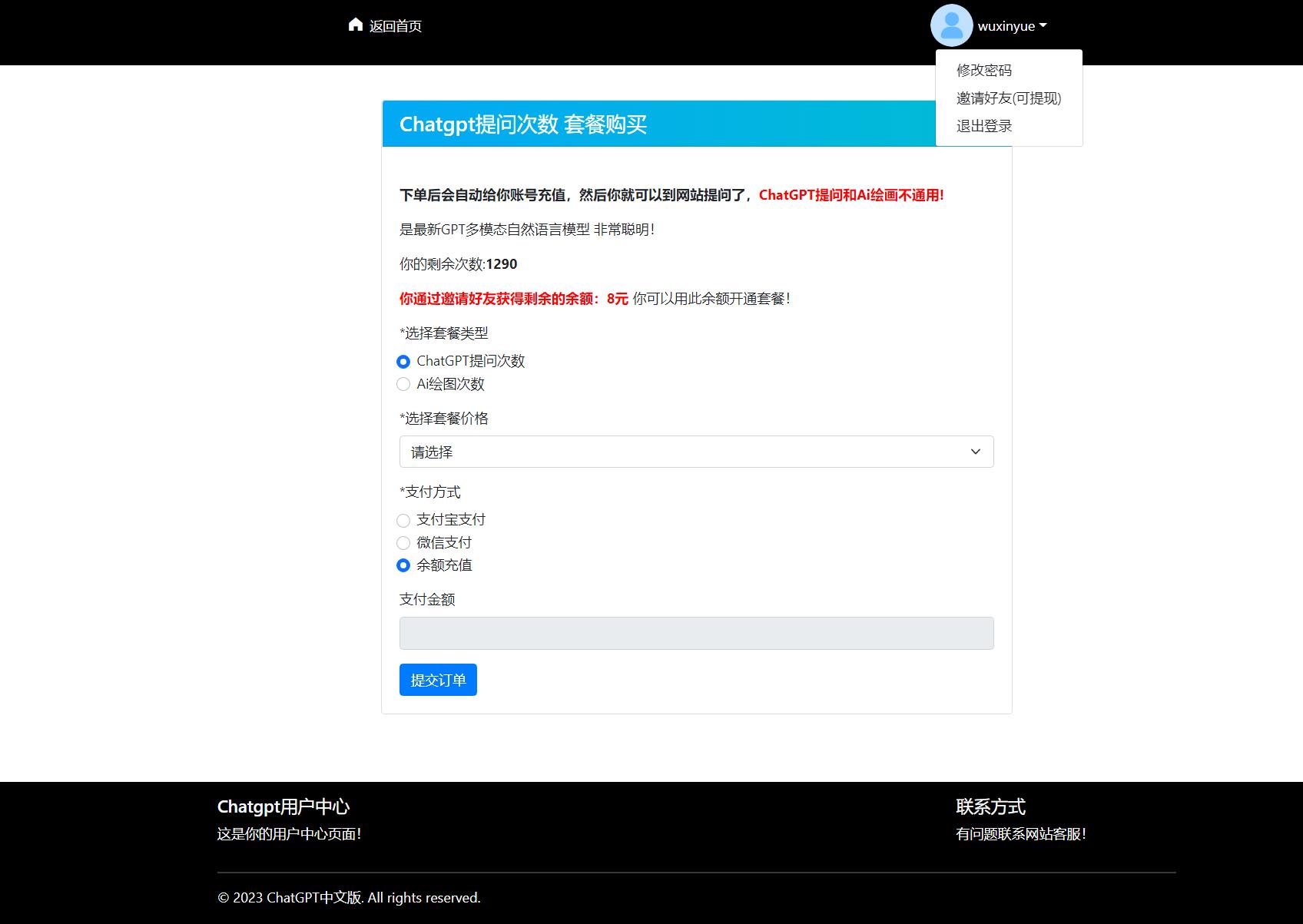Click the 支付金额 amount field
This screenshot has height=924, width=1303.
(x=695, y=633)
